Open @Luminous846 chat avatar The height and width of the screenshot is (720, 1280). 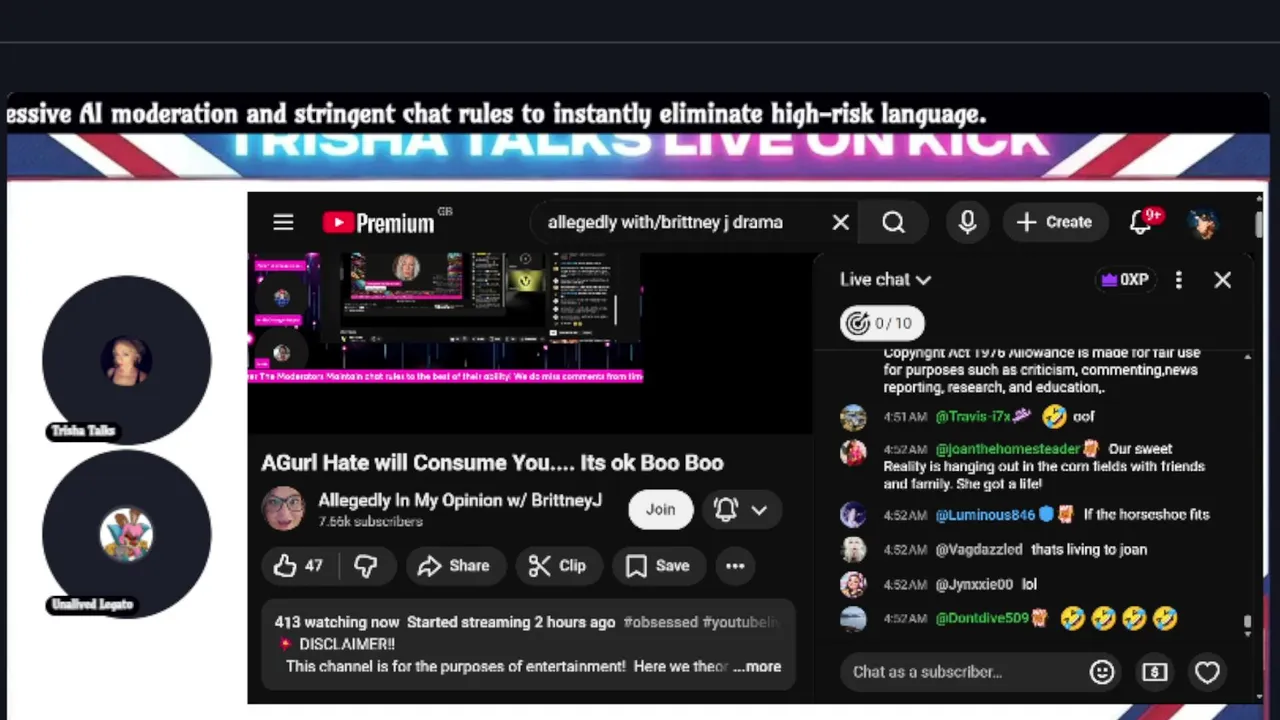[x=853, y=515]
